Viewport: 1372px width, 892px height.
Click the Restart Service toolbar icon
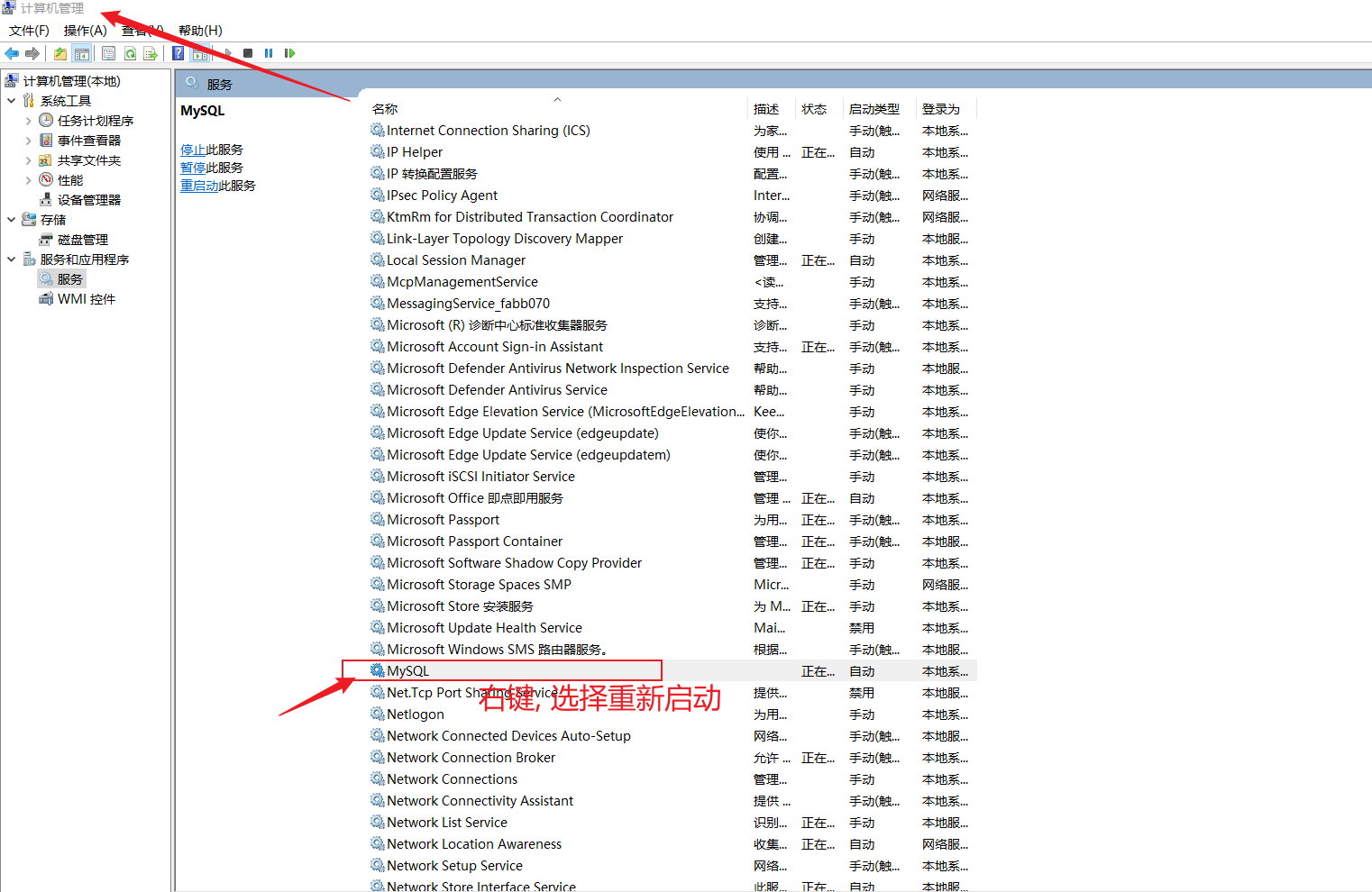(289, 53)
